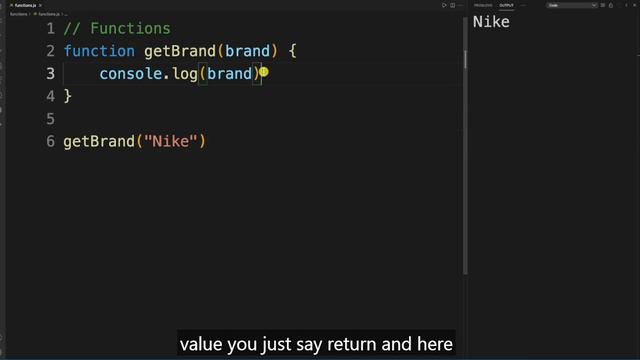640x360 pixels.
Task: Click the 'brand' parameter on line 2
Action: click(247, 51)
